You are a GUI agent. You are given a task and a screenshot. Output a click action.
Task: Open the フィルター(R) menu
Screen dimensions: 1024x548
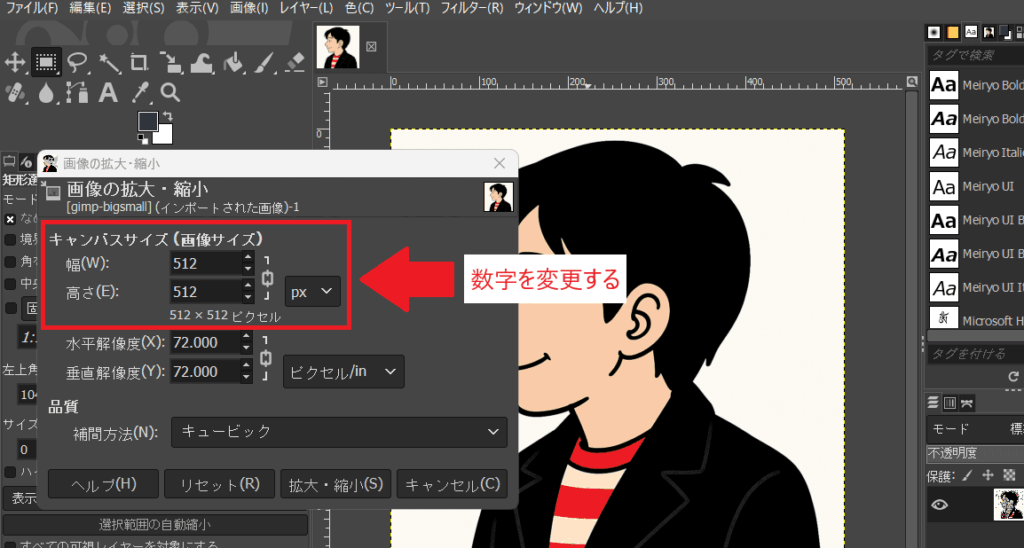click(472, 8)
